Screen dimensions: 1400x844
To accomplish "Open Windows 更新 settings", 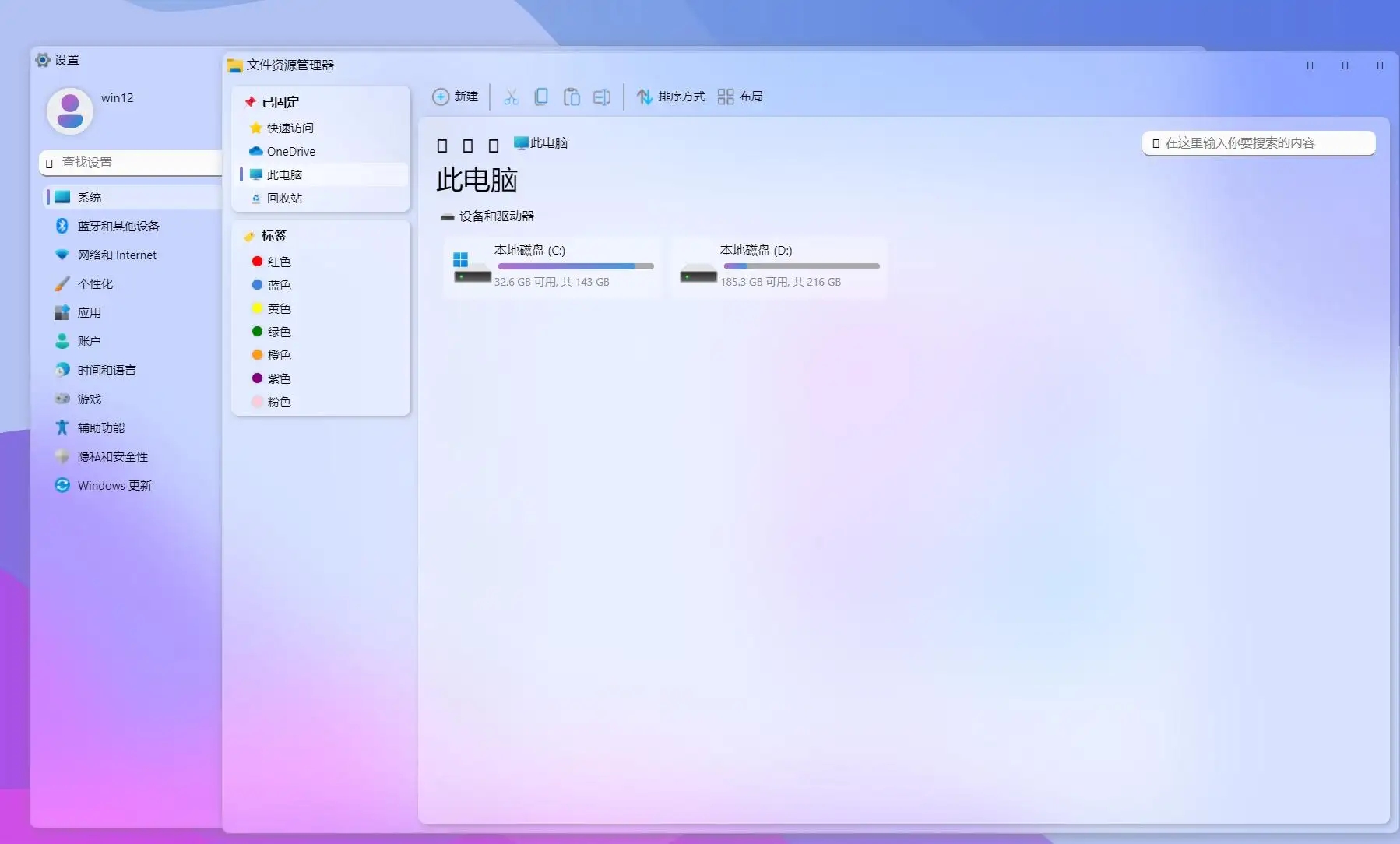I will (x=114, y=485).
